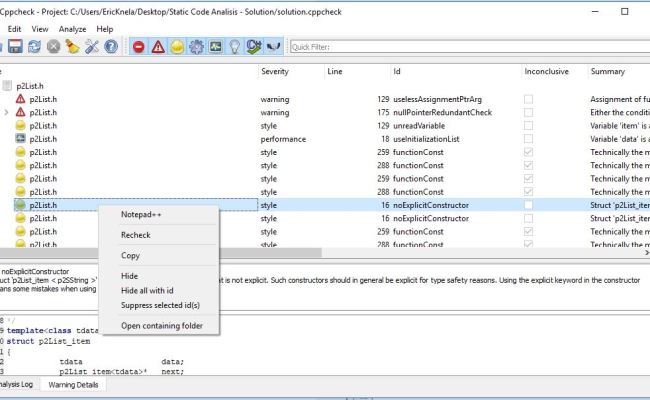Toggle Inconclusive checkbox for unreadVariable row
Screen dimensions: 650x400
pos(528,126)
